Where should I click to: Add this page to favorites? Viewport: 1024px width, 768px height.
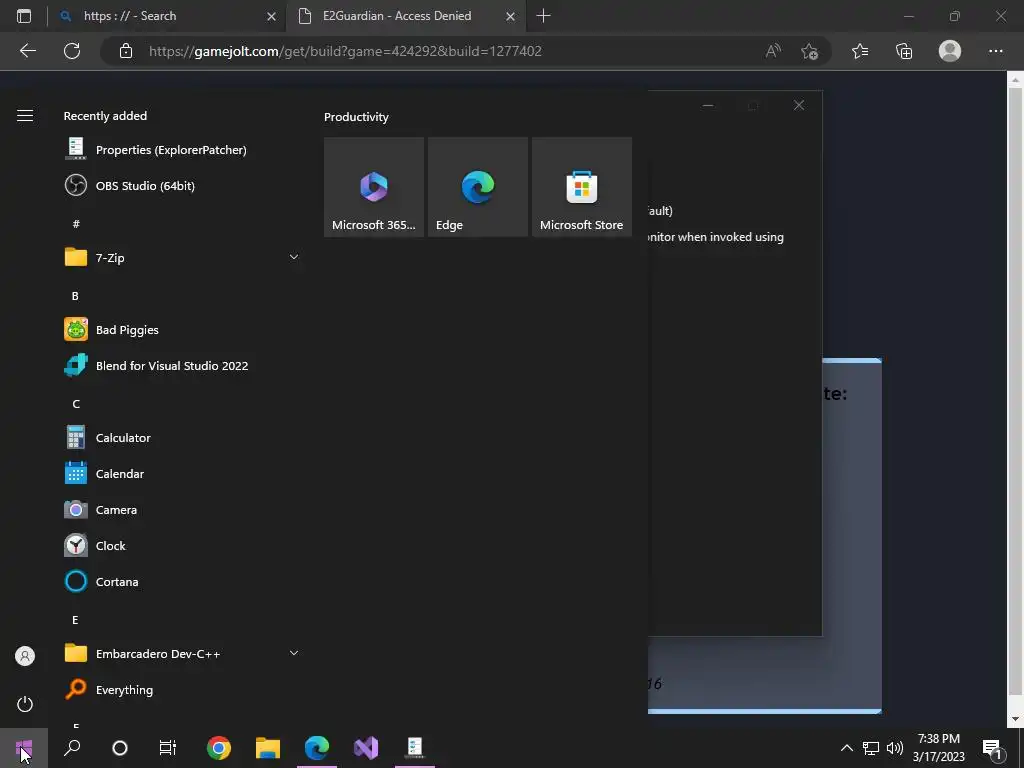[x=810, y=51]
